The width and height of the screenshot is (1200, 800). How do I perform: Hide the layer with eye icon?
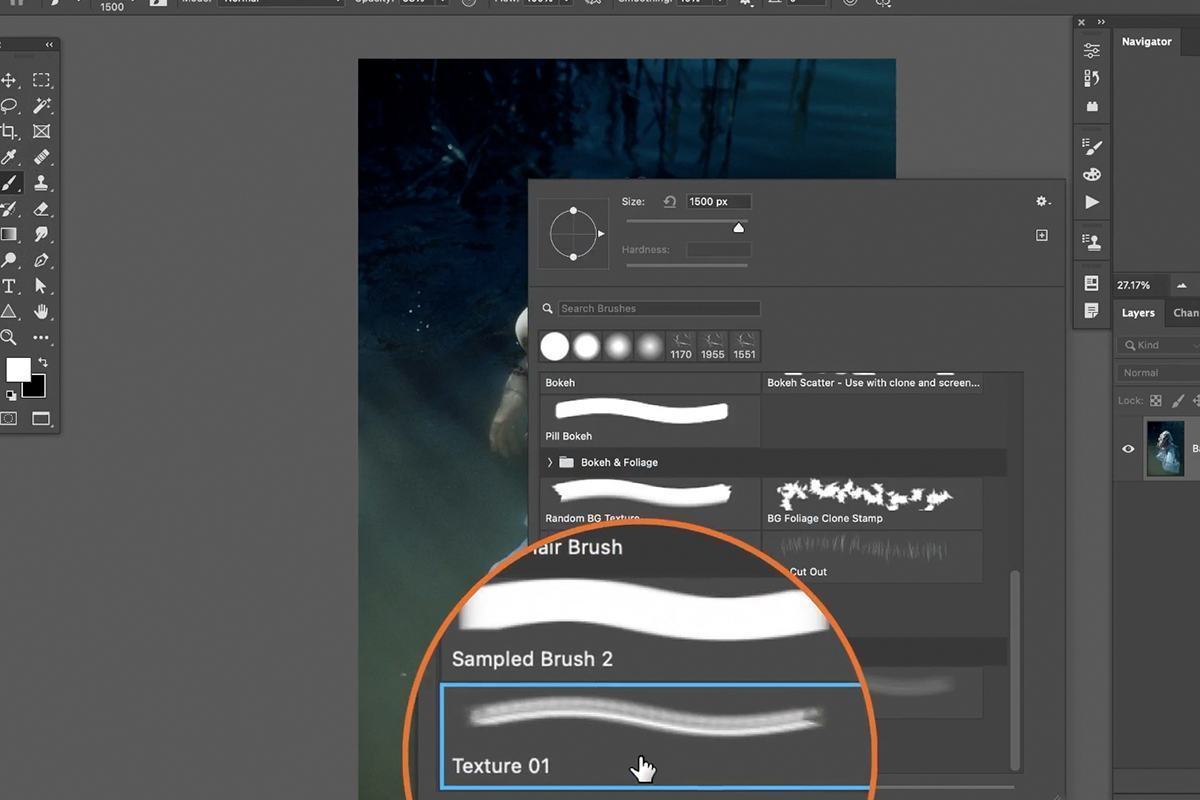pos(1128,449)
